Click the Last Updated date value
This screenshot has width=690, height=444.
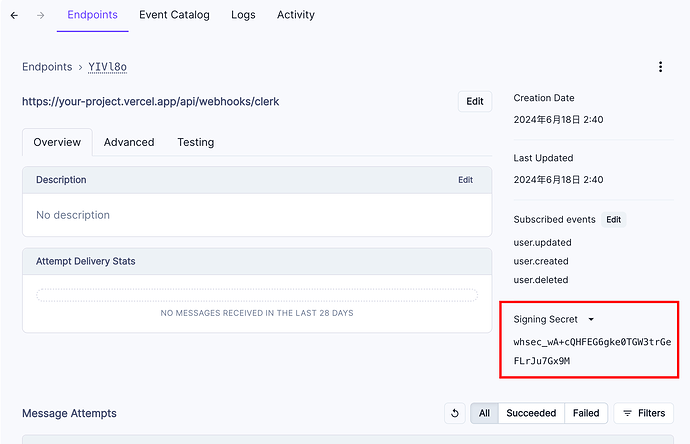point(558,180)
